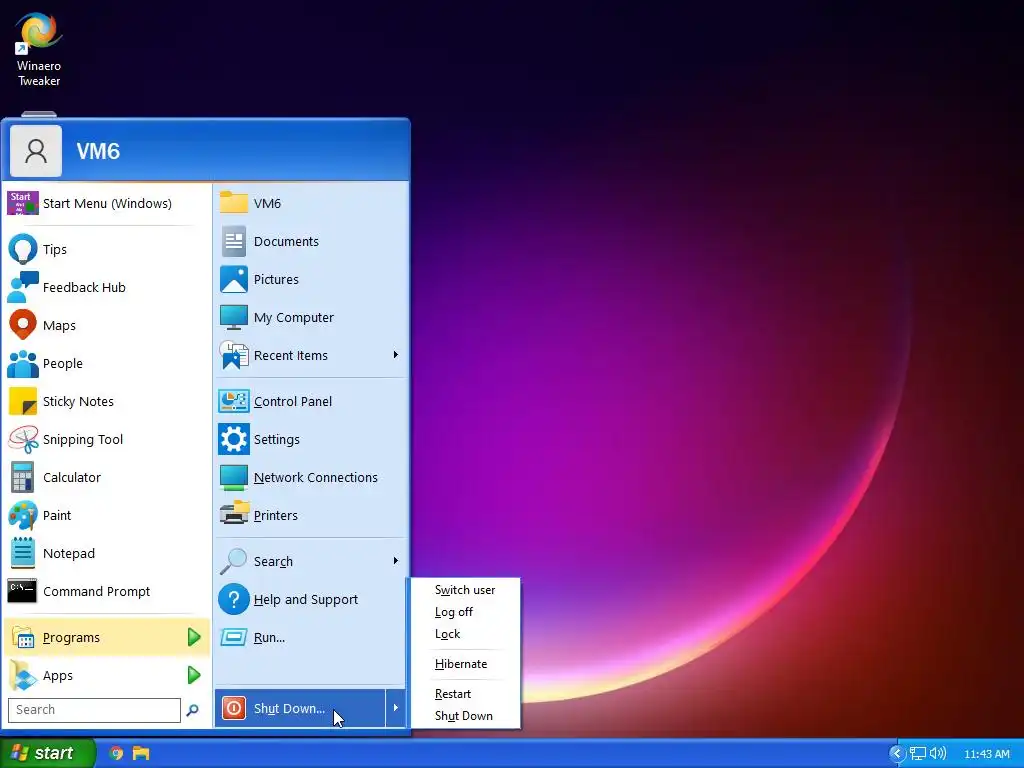This screenshot has width=1024, height=768.
Task: Open Printers icon
Action: click(x=234, y=514)
